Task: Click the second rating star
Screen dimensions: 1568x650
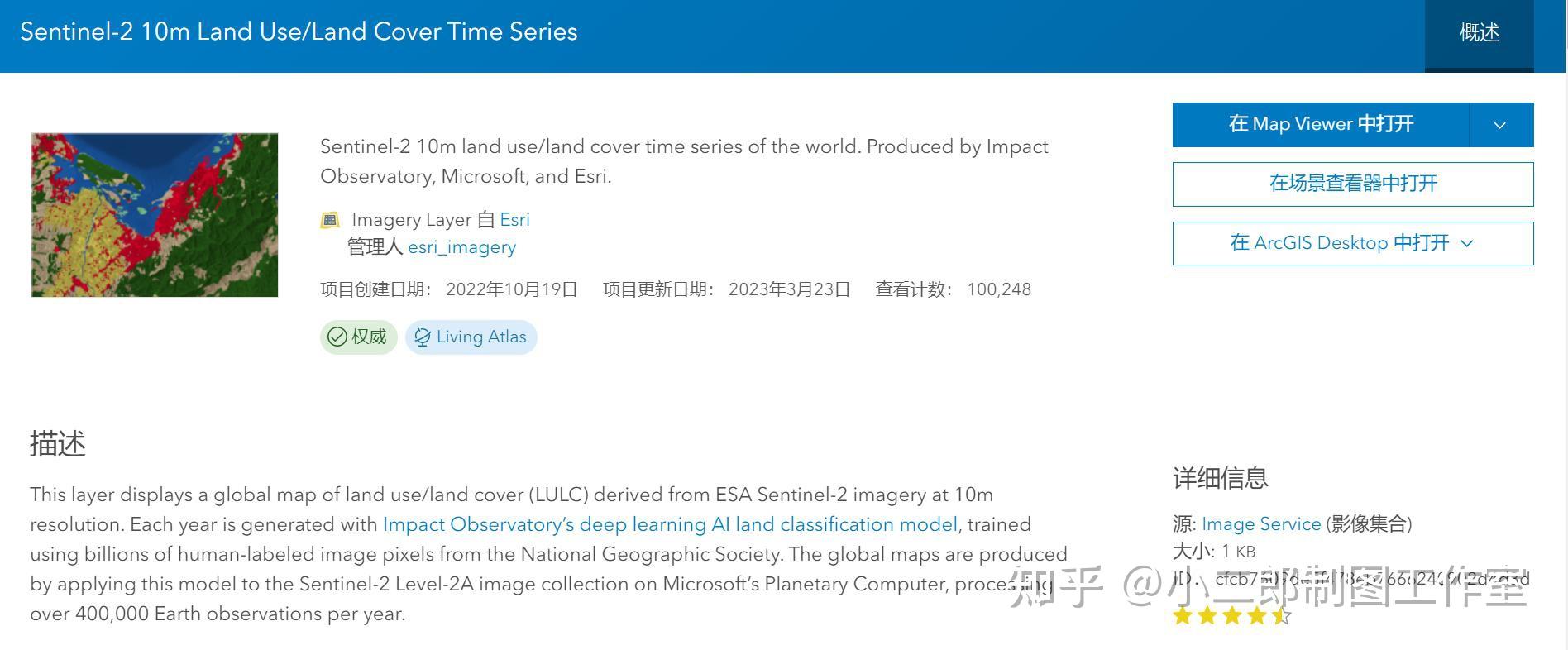Action: (x=1207, y=615)
